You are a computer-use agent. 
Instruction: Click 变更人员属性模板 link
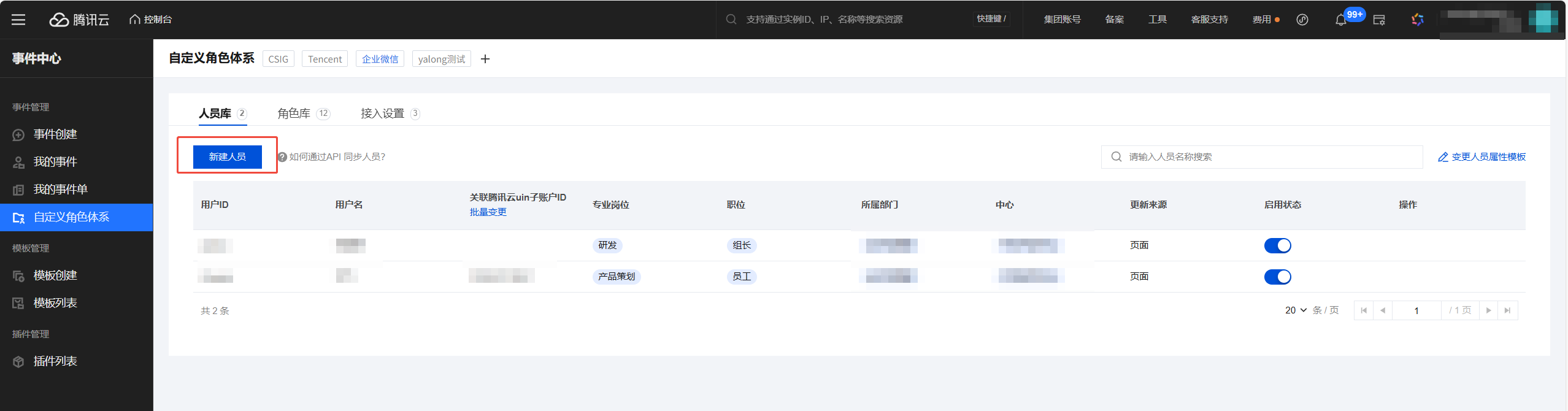1489,157
